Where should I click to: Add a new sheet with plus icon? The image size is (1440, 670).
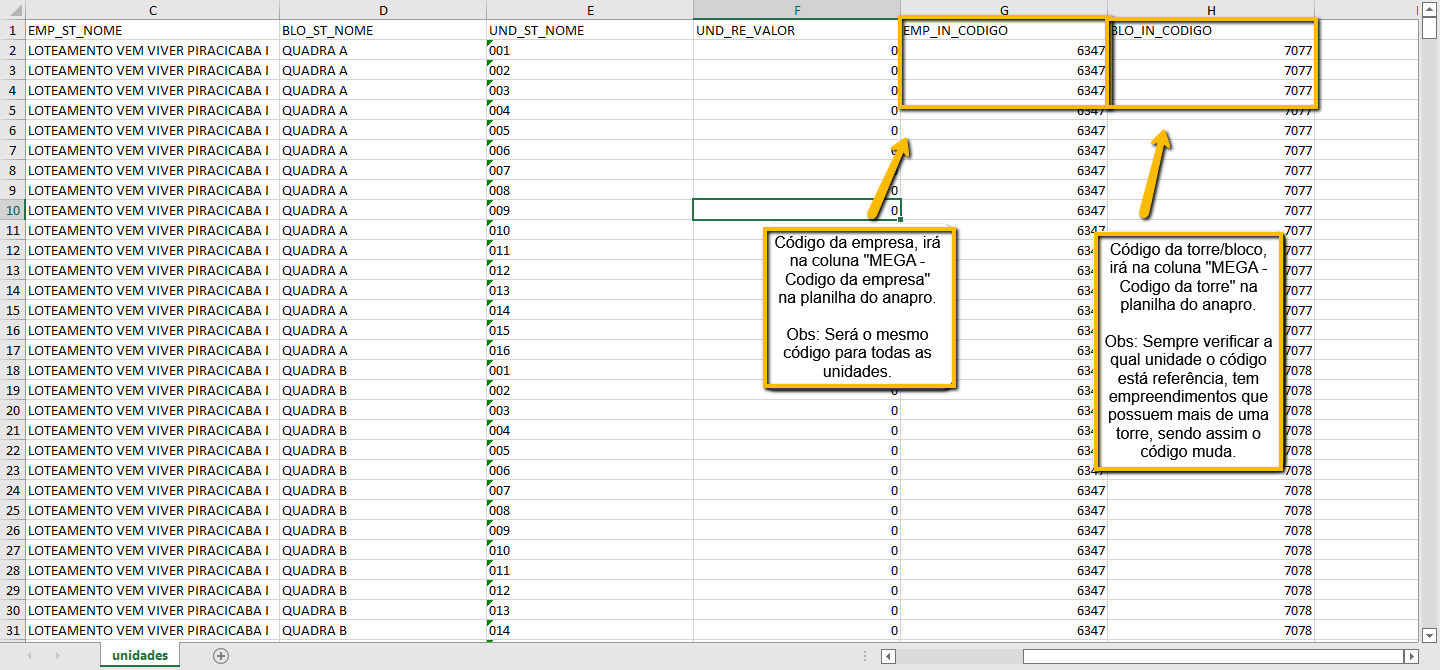[221, 656]
